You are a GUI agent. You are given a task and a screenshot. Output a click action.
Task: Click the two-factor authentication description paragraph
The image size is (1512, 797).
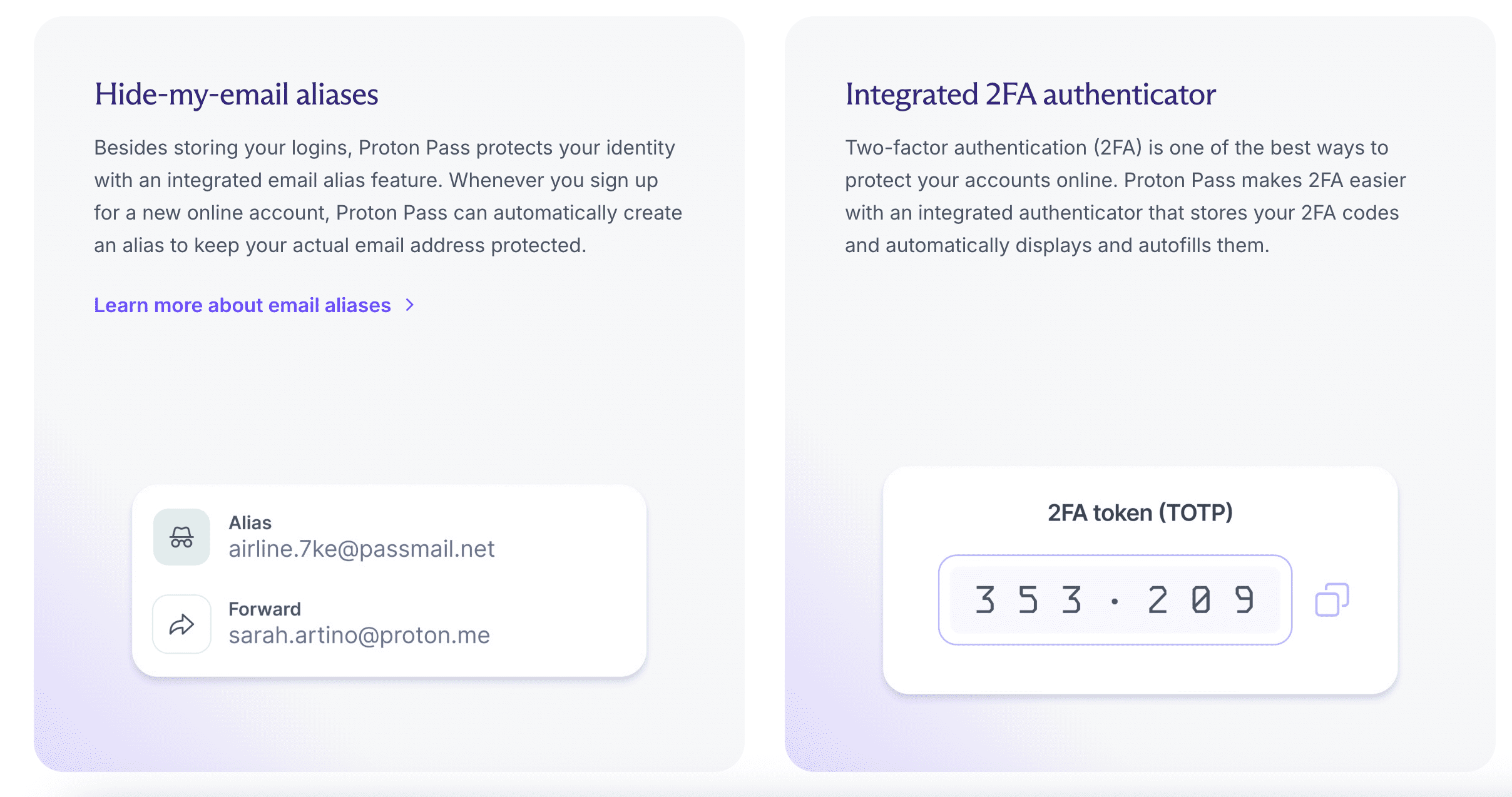[1125, 196]
